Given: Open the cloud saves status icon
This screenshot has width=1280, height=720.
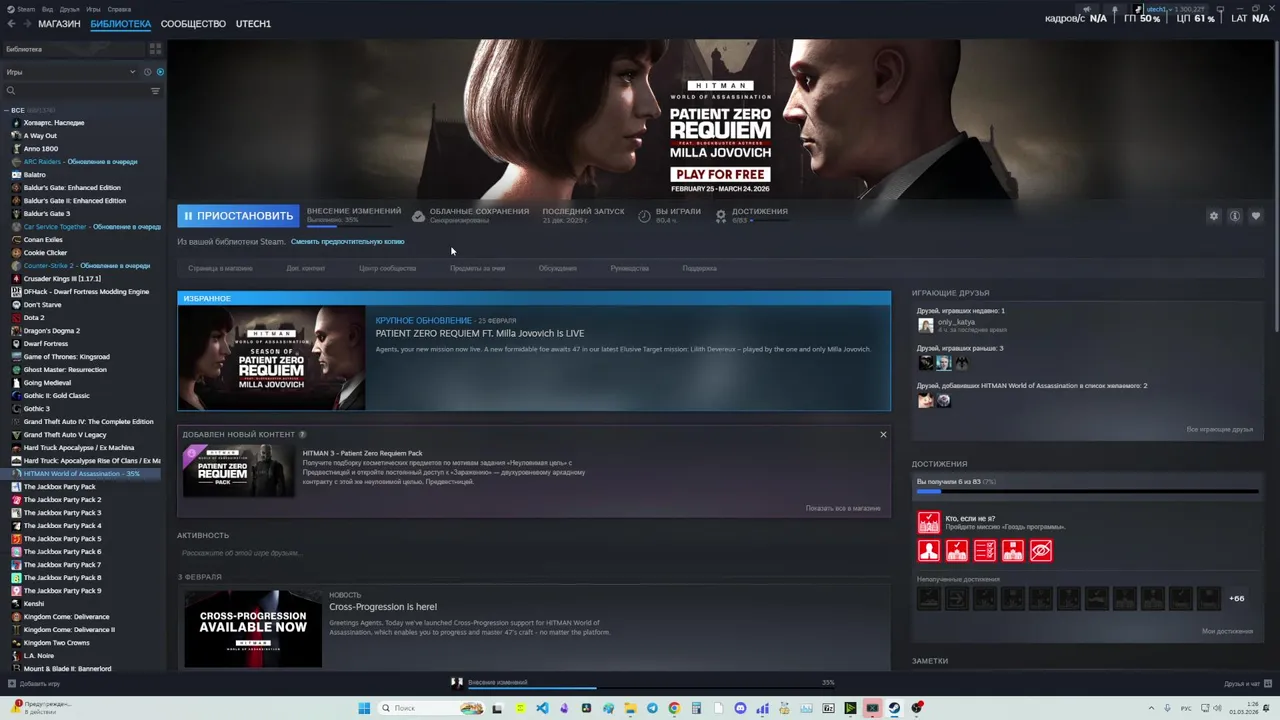Looking at the screenshot, I should pyautogui.click(x=418, y=216).
